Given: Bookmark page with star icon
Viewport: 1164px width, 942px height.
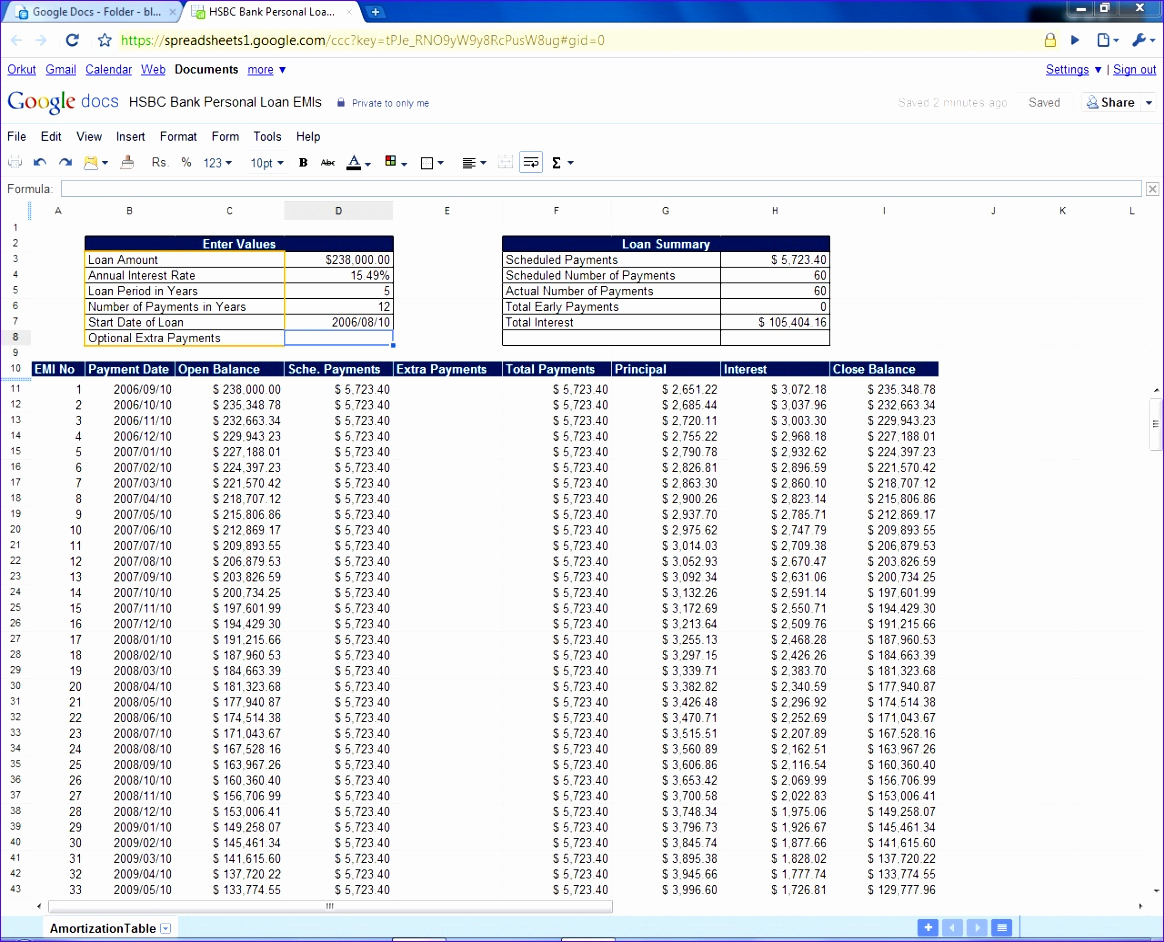Looking at the screenshot, I should 105,40.
